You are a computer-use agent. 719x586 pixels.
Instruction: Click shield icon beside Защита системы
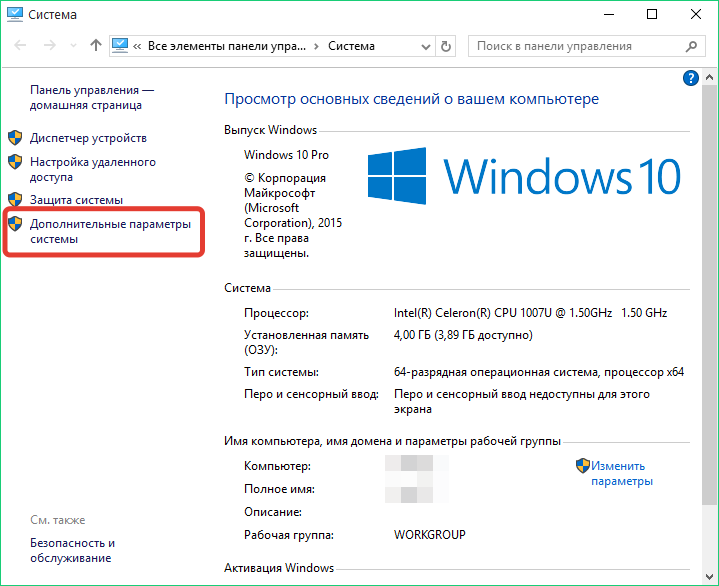coord(15,199)
